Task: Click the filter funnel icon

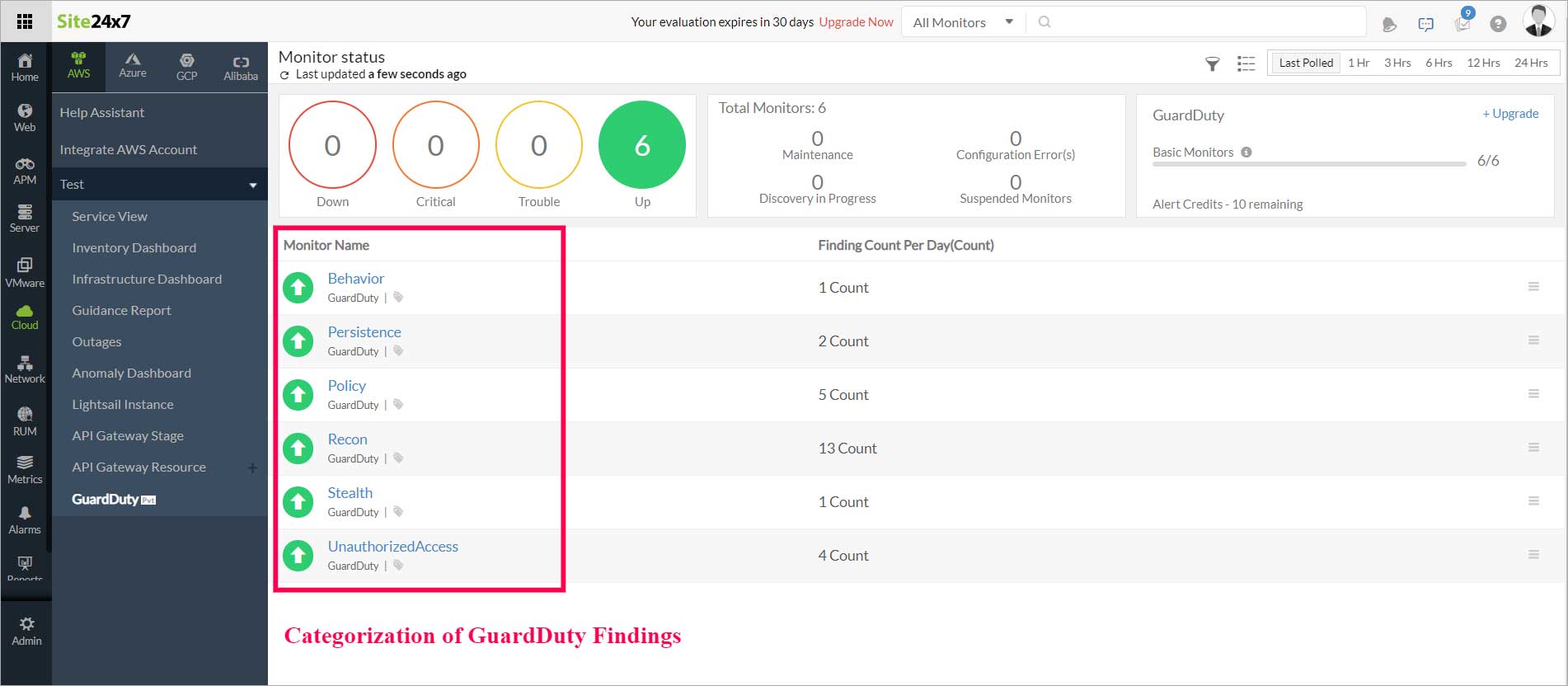Action: [1212, 63]
